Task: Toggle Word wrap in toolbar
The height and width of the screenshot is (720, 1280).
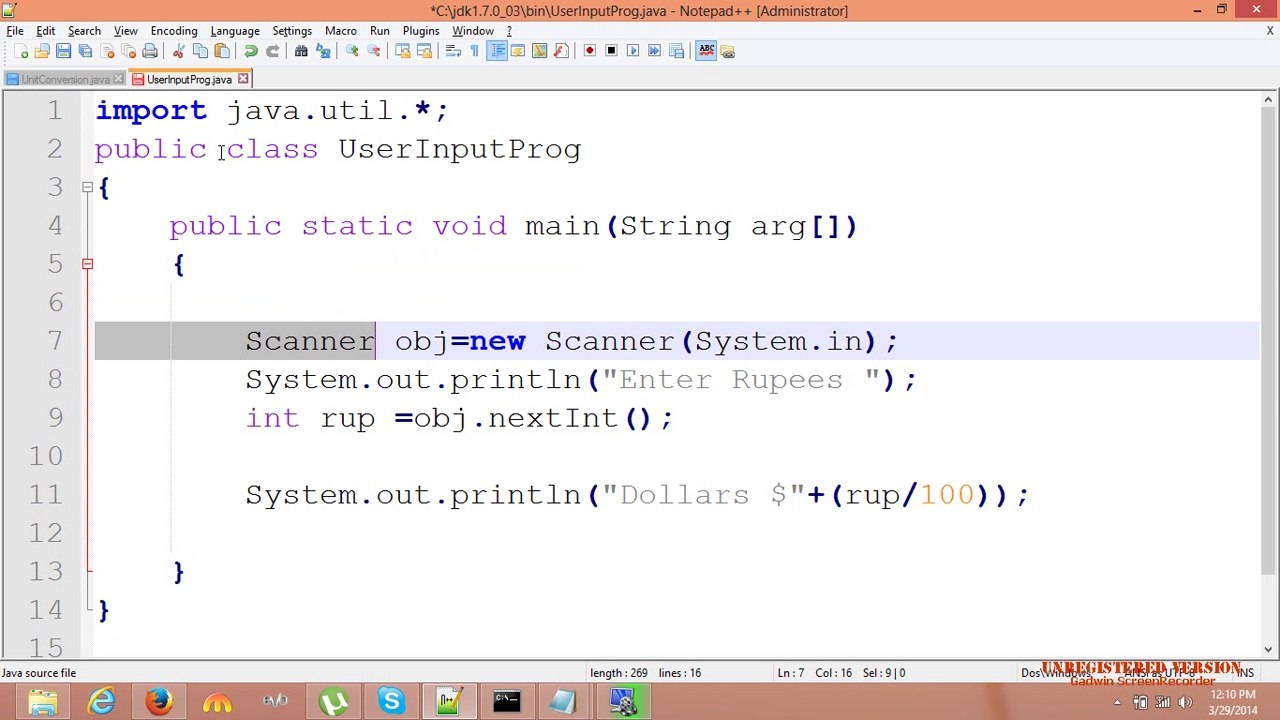Action: click(x=453, y=51)
